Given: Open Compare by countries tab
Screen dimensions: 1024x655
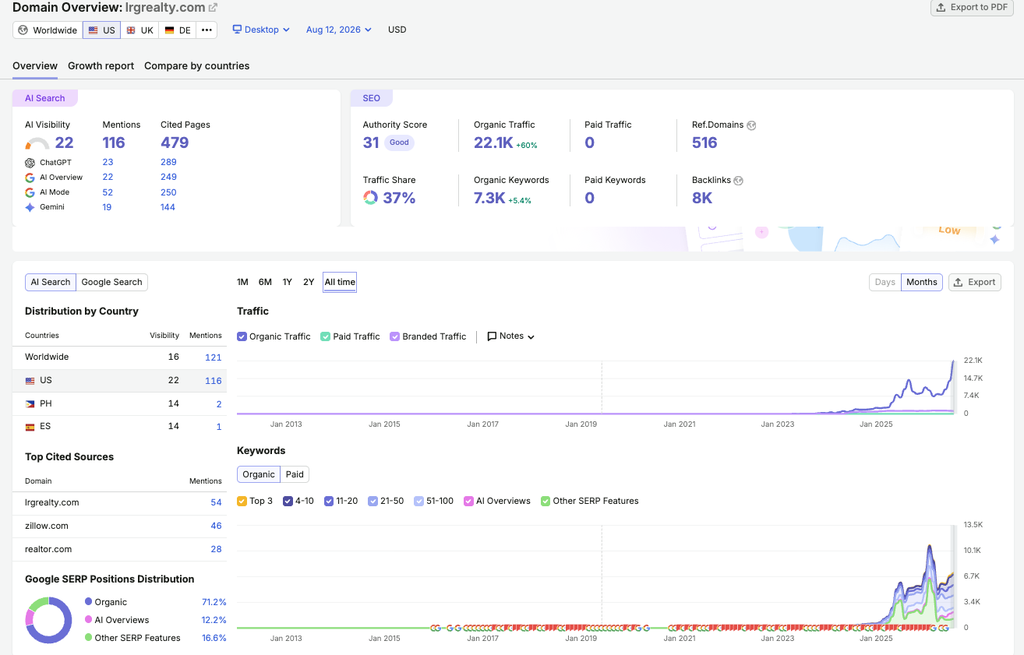Looking at the screenshot, I should 197,66.
